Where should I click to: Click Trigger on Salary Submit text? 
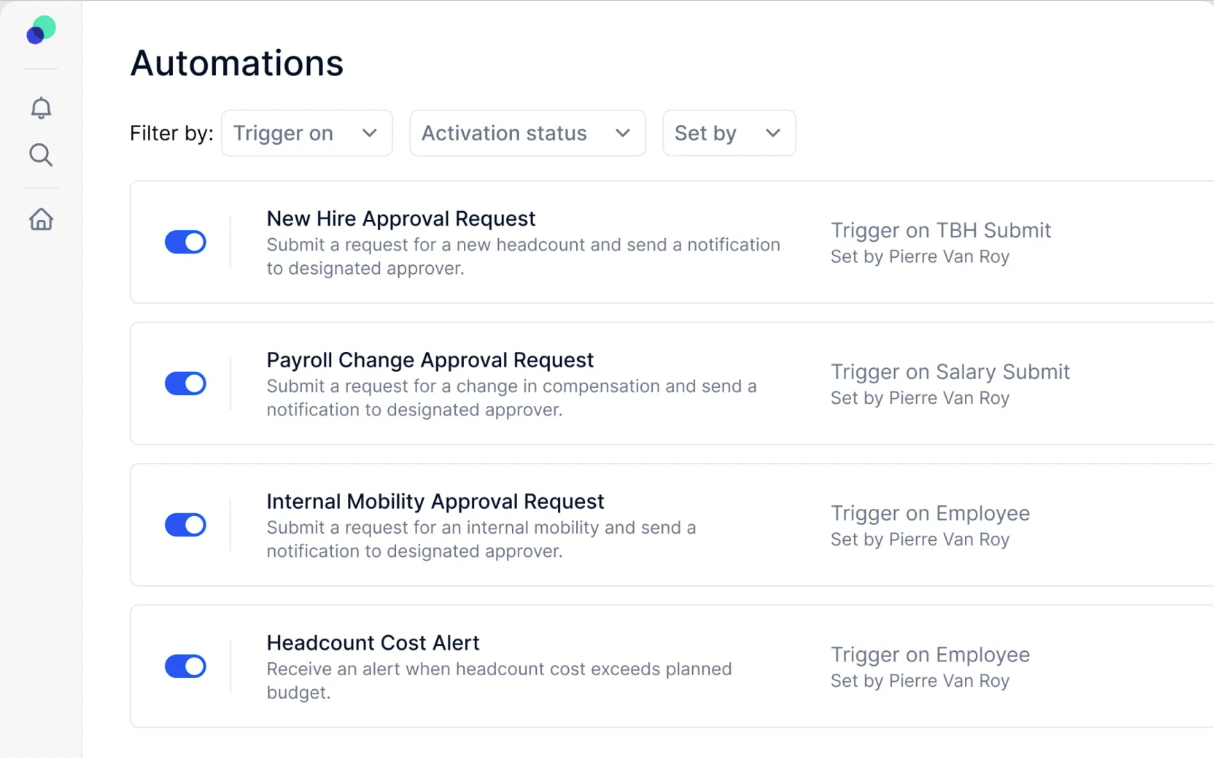click(x=950, y=372)
